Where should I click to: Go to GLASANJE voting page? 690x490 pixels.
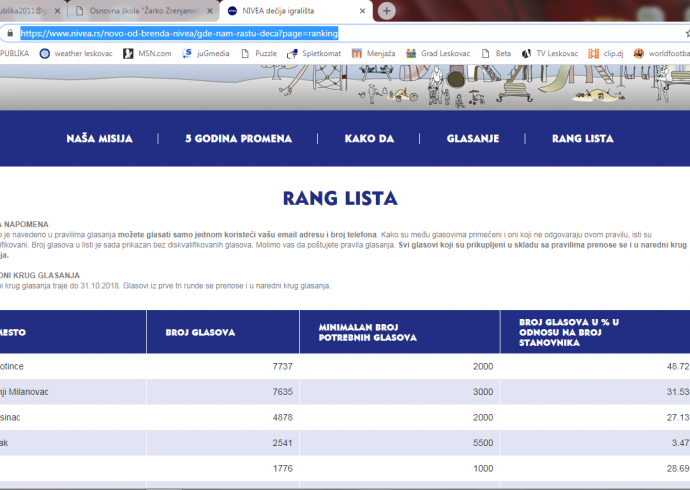(473, 139)
